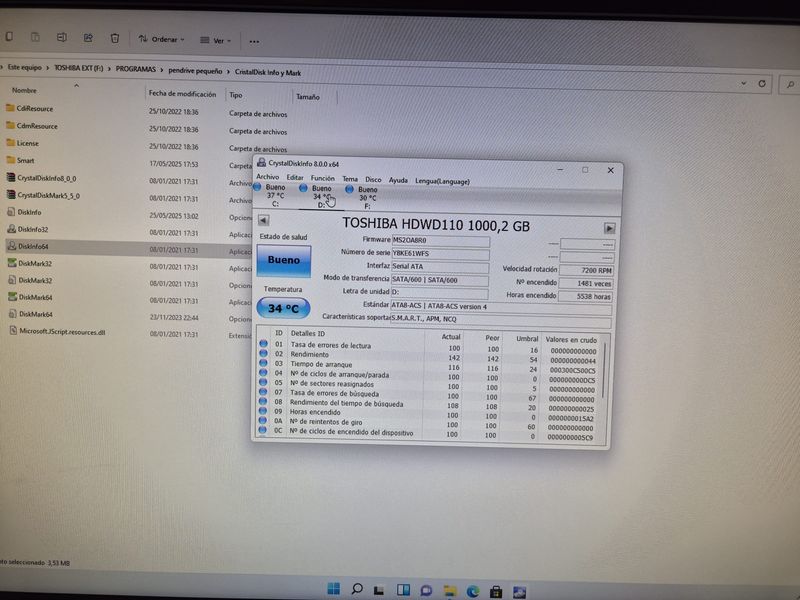
Task: Select the Horas encendido attribute row
Action: coord(428,413)
